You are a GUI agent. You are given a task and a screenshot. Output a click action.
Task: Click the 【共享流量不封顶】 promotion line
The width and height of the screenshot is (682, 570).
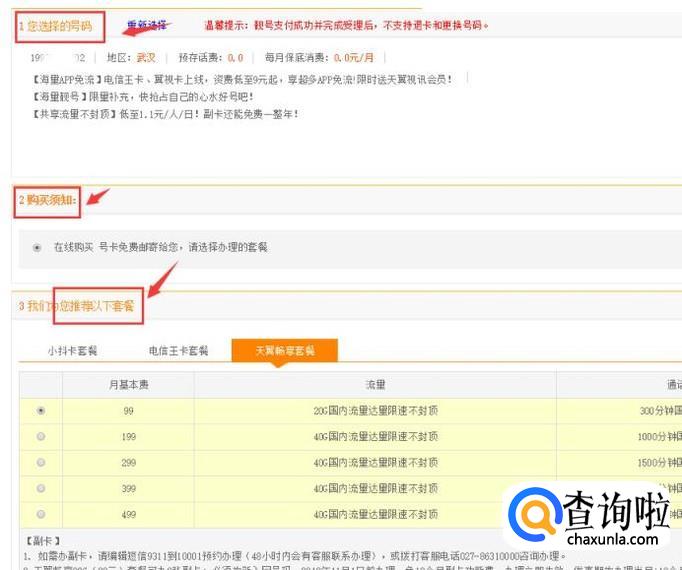[165, 114]
